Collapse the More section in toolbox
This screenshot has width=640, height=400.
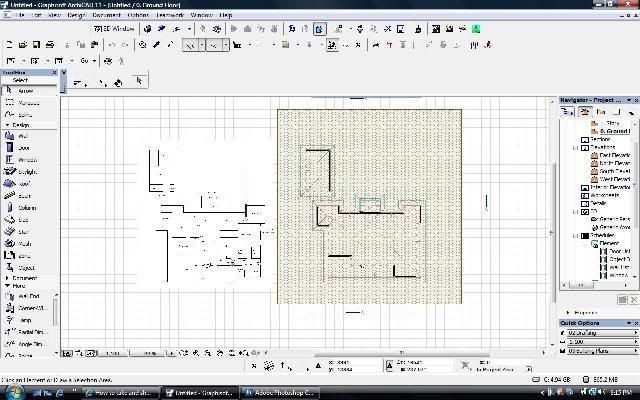click(x=7, y=286)
